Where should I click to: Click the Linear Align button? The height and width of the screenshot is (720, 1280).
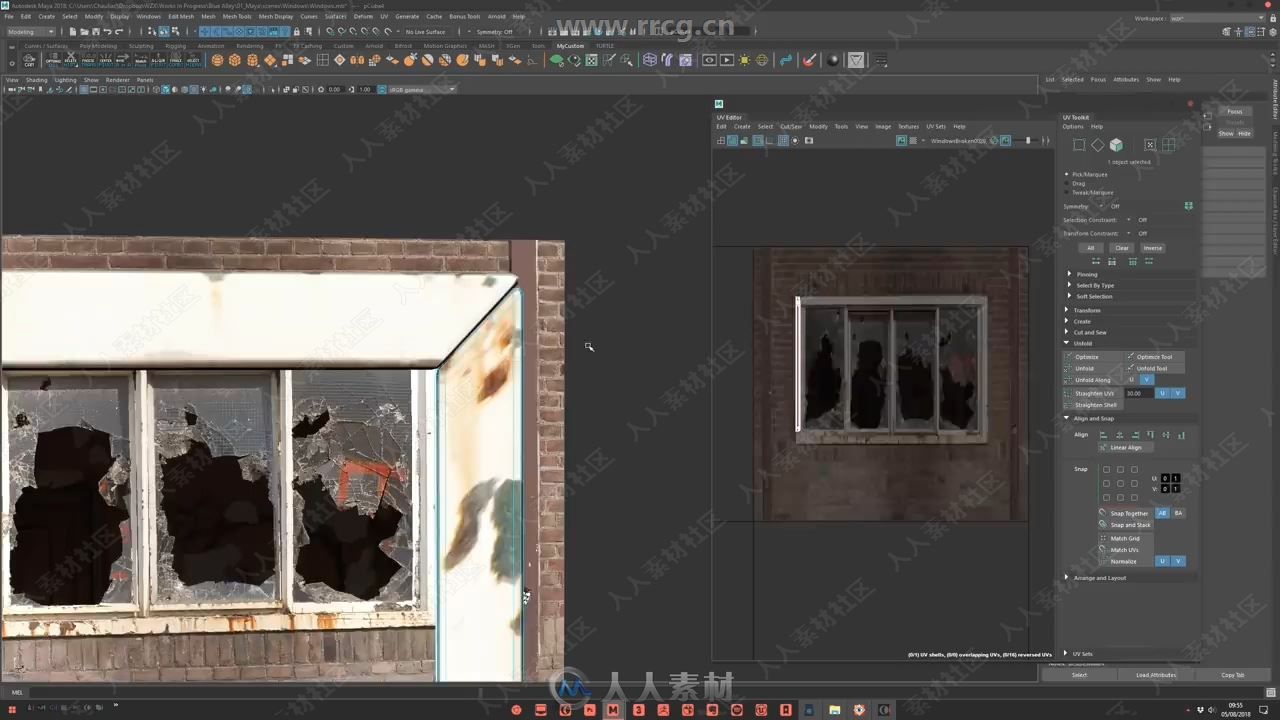[1126, 447]
